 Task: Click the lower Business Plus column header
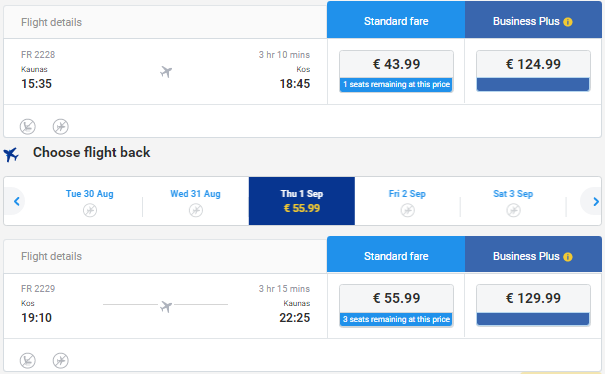[533, 254]
